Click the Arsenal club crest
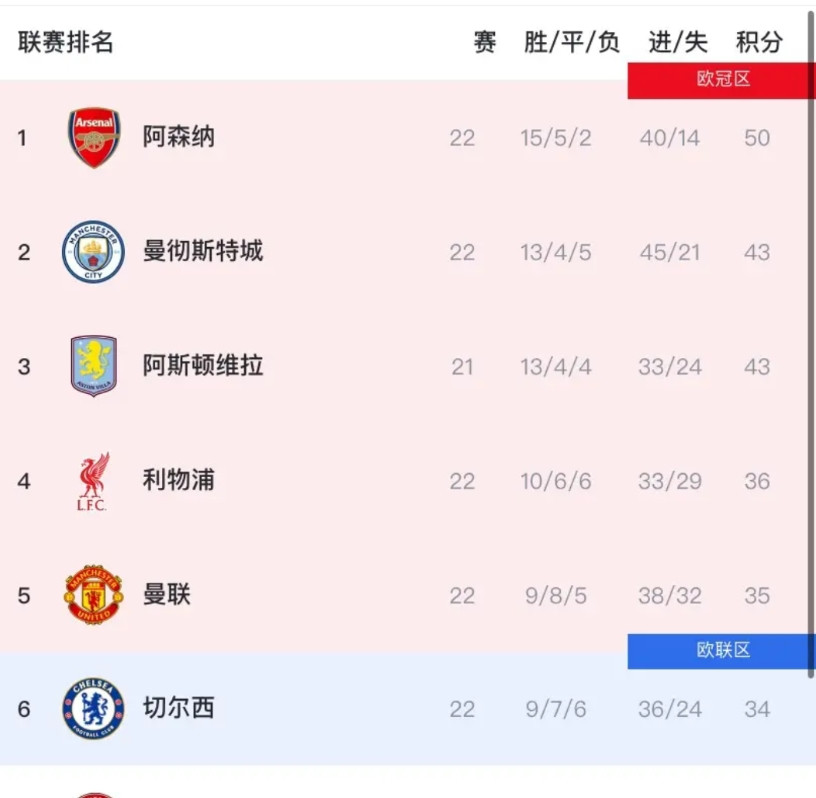The height and width of the screenshot is (798, 816). click(x=93, y=137)
